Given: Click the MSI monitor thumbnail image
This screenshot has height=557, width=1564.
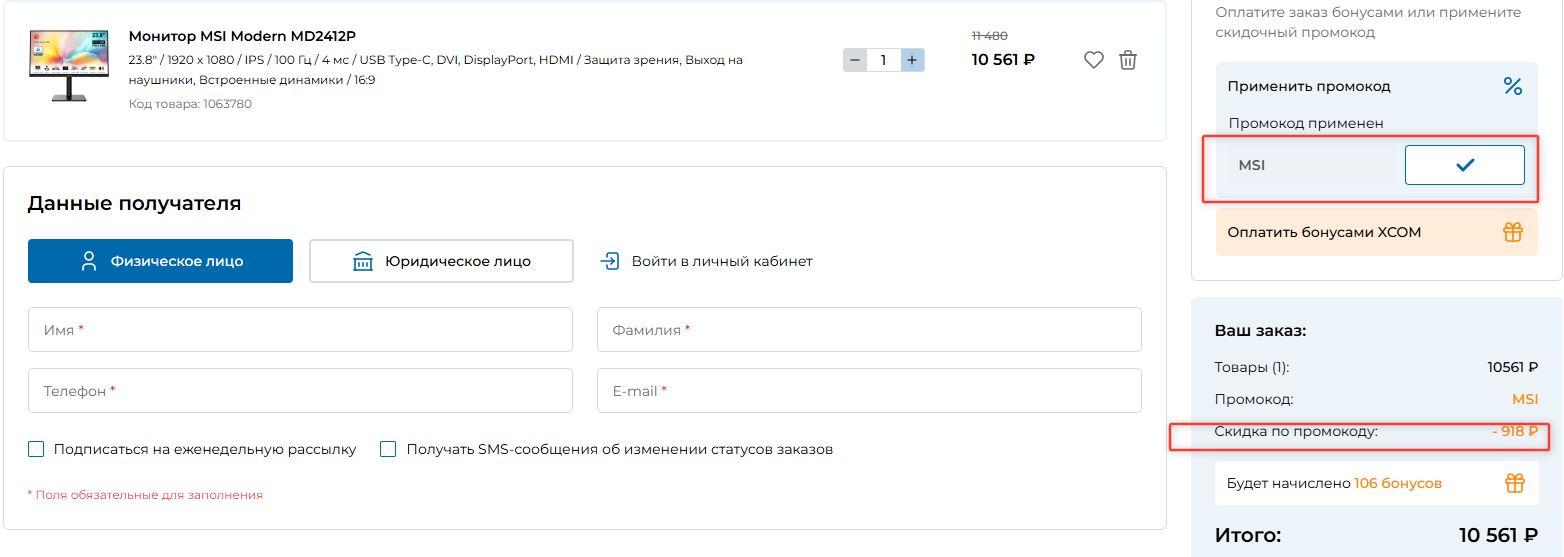Looking at the screenshot, I should click(68, 64).
